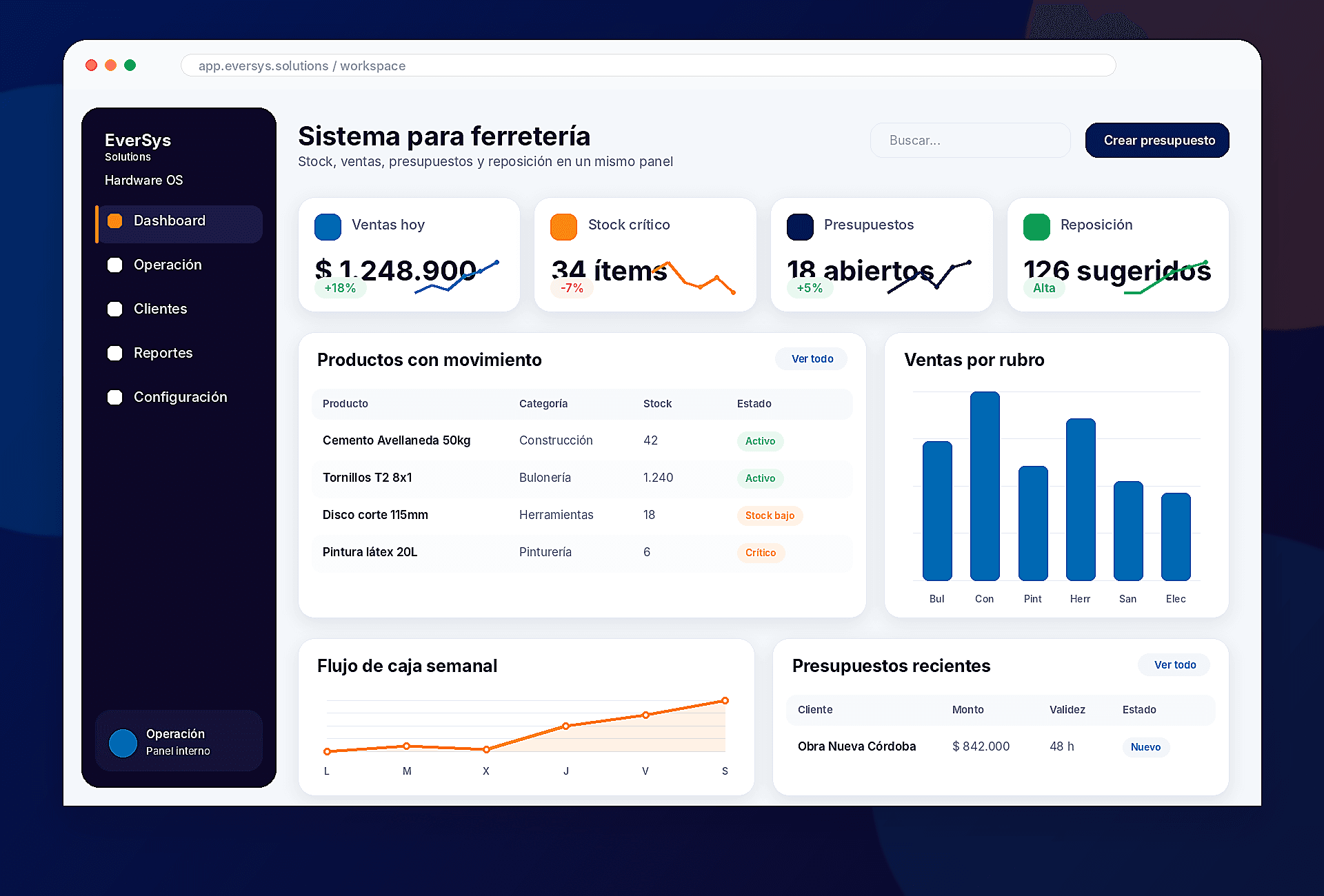Click the Herr bar in Ventas por rubro
This screenshot has height=896, width=1324.
[x=1081, y=500]
